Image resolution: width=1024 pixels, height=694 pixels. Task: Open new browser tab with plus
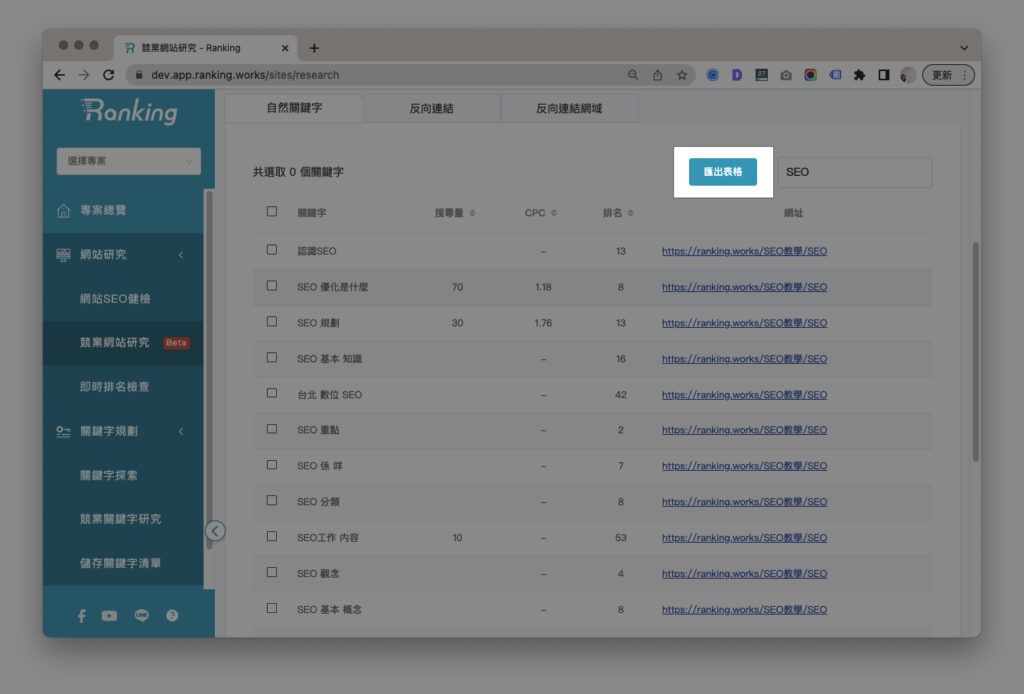[314, 48]
